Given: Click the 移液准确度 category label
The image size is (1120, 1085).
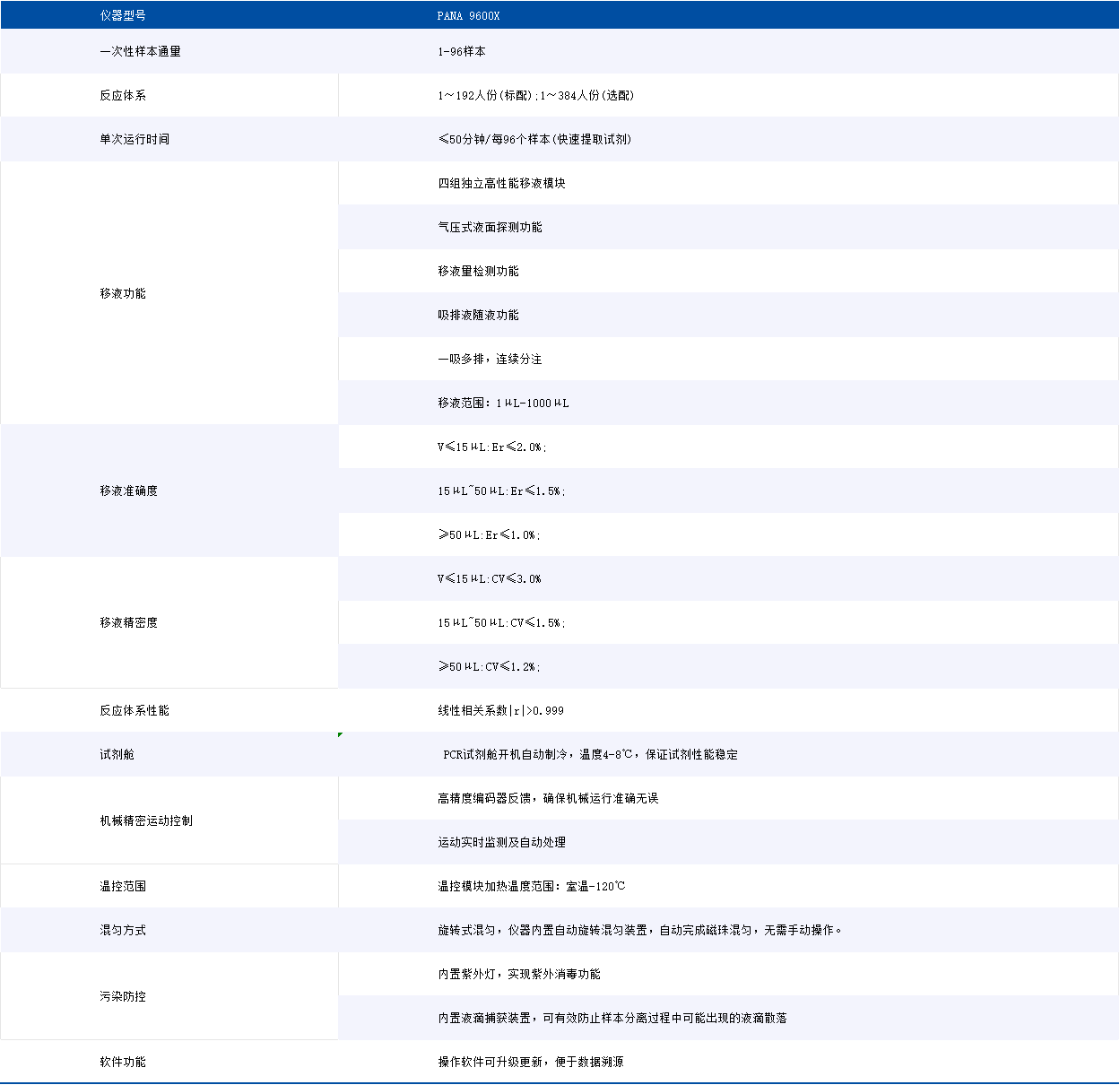Looking at the screenshot, I should pyautogui.click(x=126, y=490).
